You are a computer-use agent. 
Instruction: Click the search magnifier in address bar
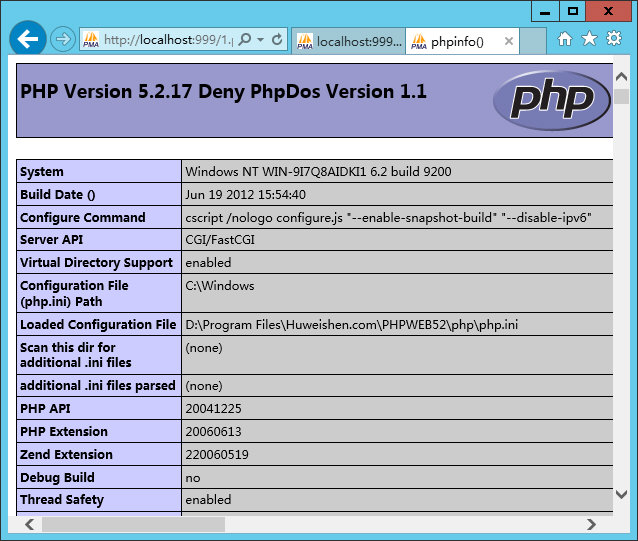[x=245, y=39]
